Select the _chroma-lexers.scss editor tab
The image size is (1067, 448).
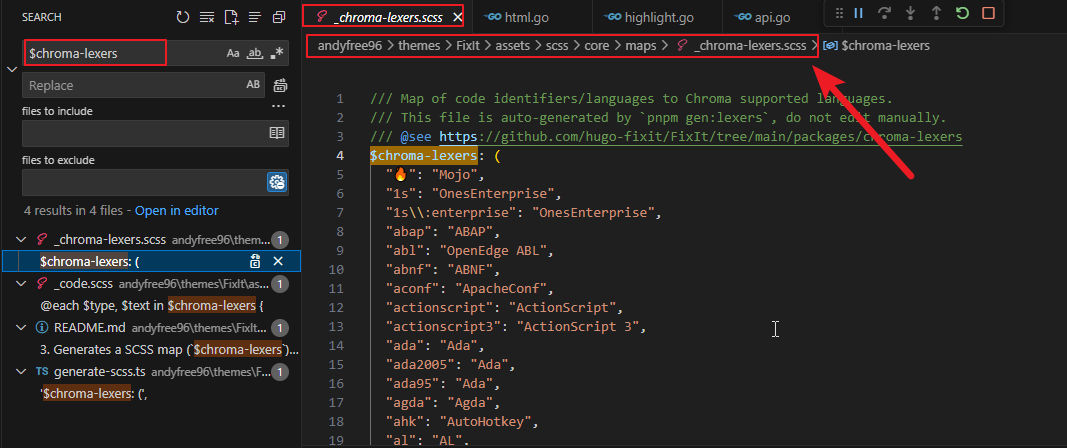click(x=388, y=18)
